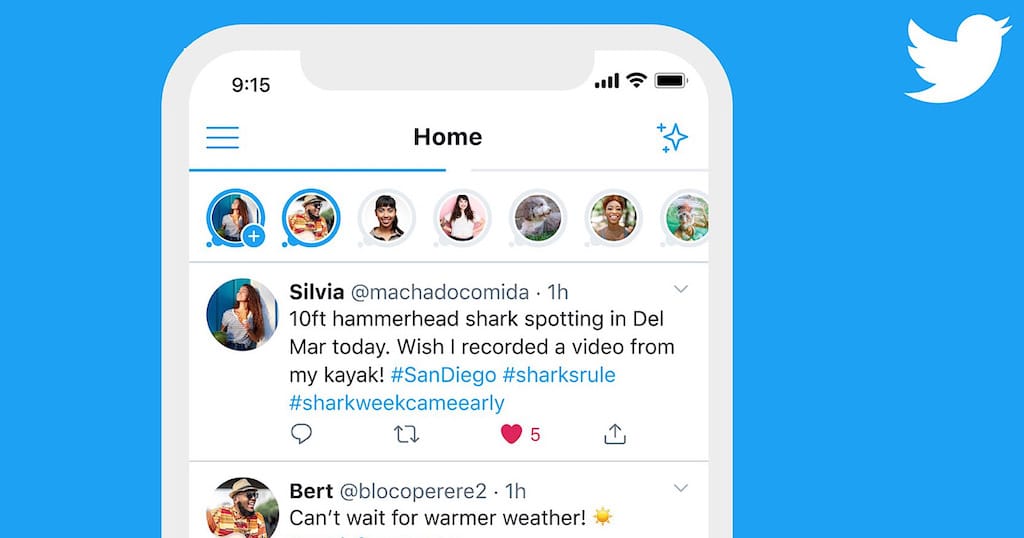Share Silvia's tweet via share icon
The image size is (1024, 538).
tap(615, 434)
